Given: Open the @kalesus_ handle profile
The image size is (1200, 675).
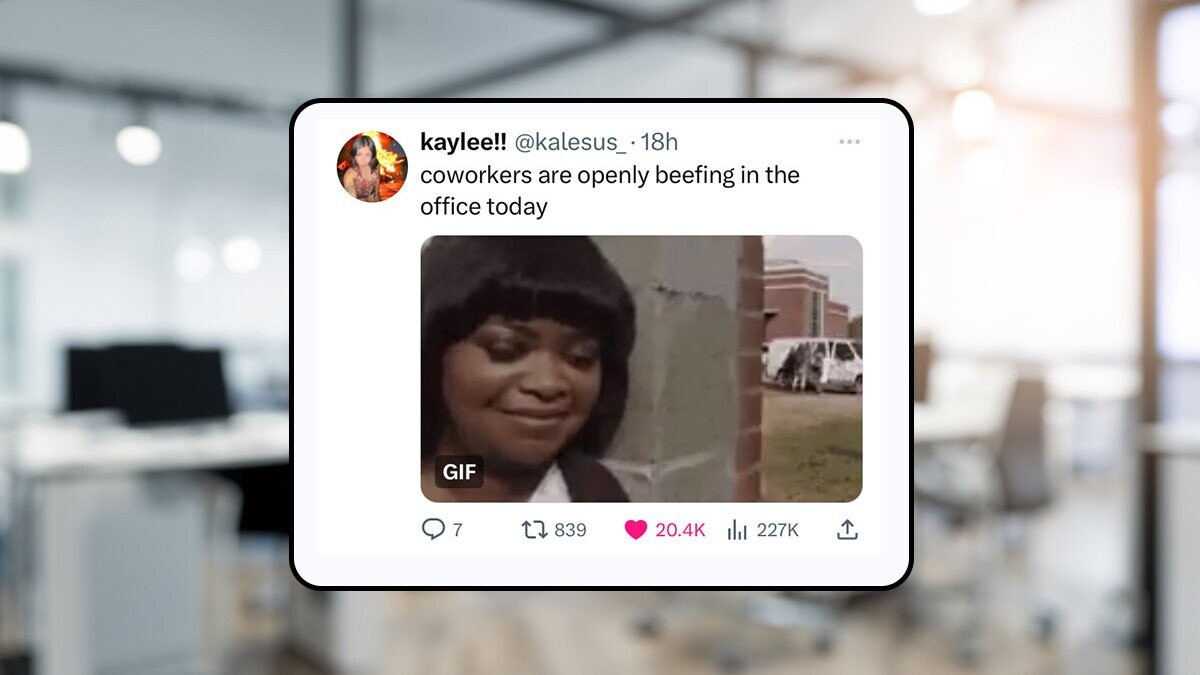Looking at the screenshot, I should tap(570, 143).
